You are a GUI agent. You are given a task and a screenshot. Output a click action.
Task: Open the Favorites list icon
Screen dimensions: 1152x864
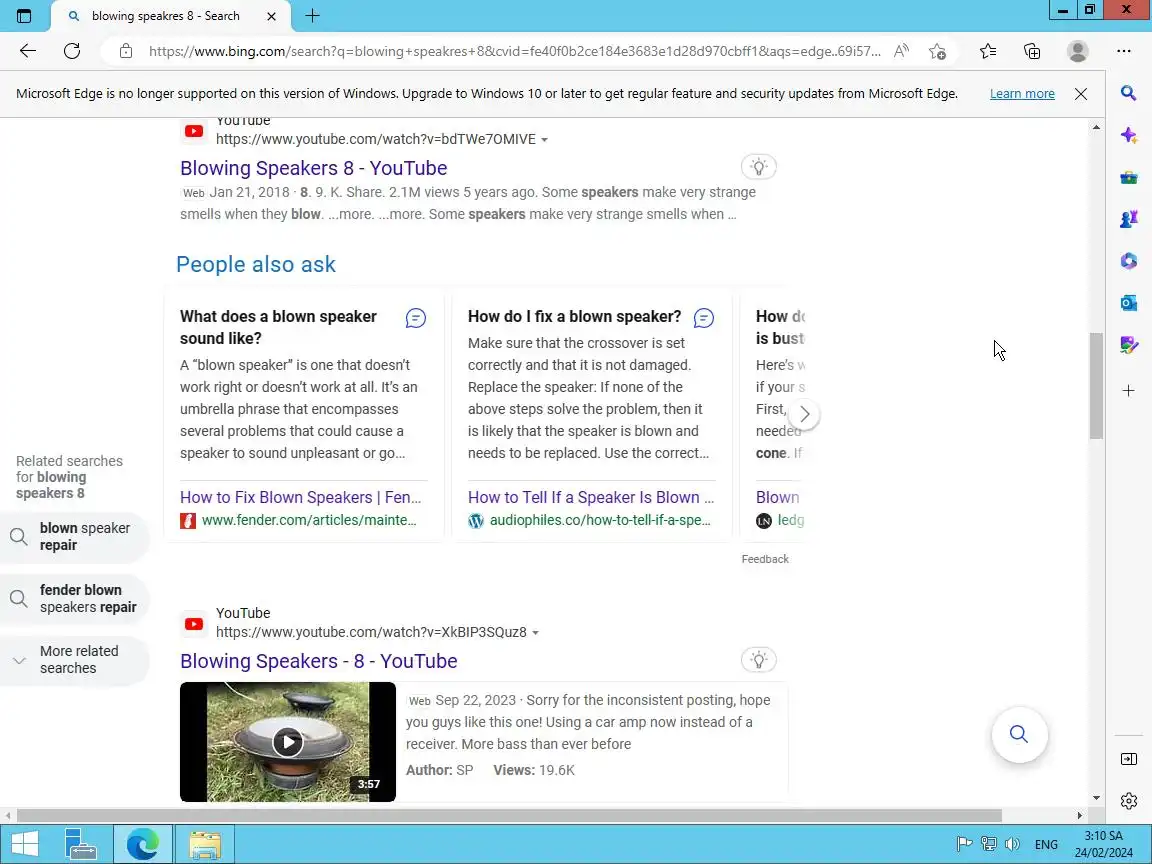988,51
